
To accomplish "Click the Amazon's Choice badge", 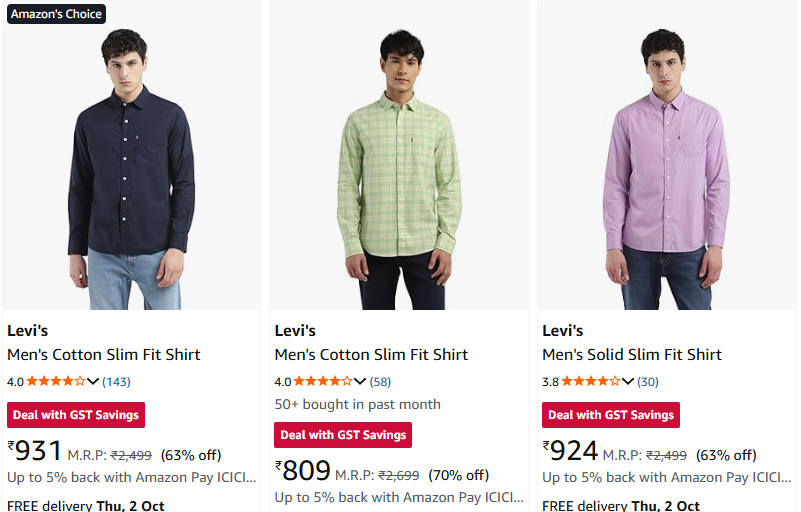I will [56, 14].
